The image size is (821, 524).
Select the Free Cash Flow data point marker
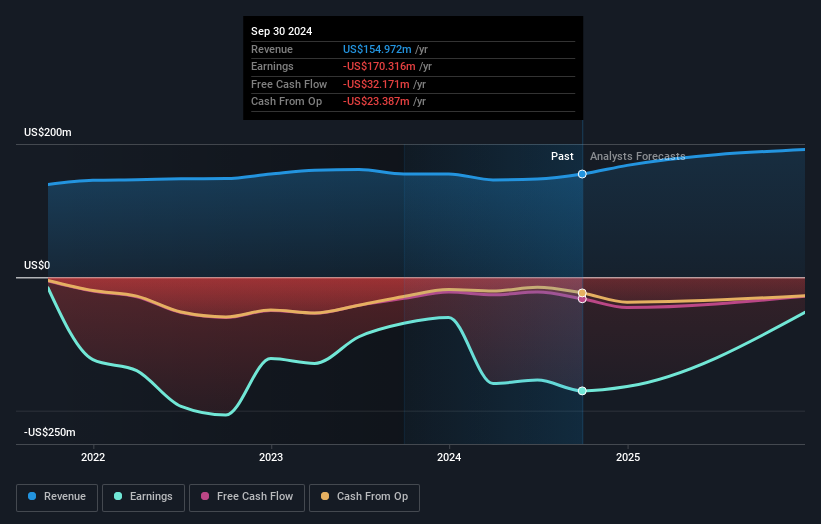[x=582, y=299]
